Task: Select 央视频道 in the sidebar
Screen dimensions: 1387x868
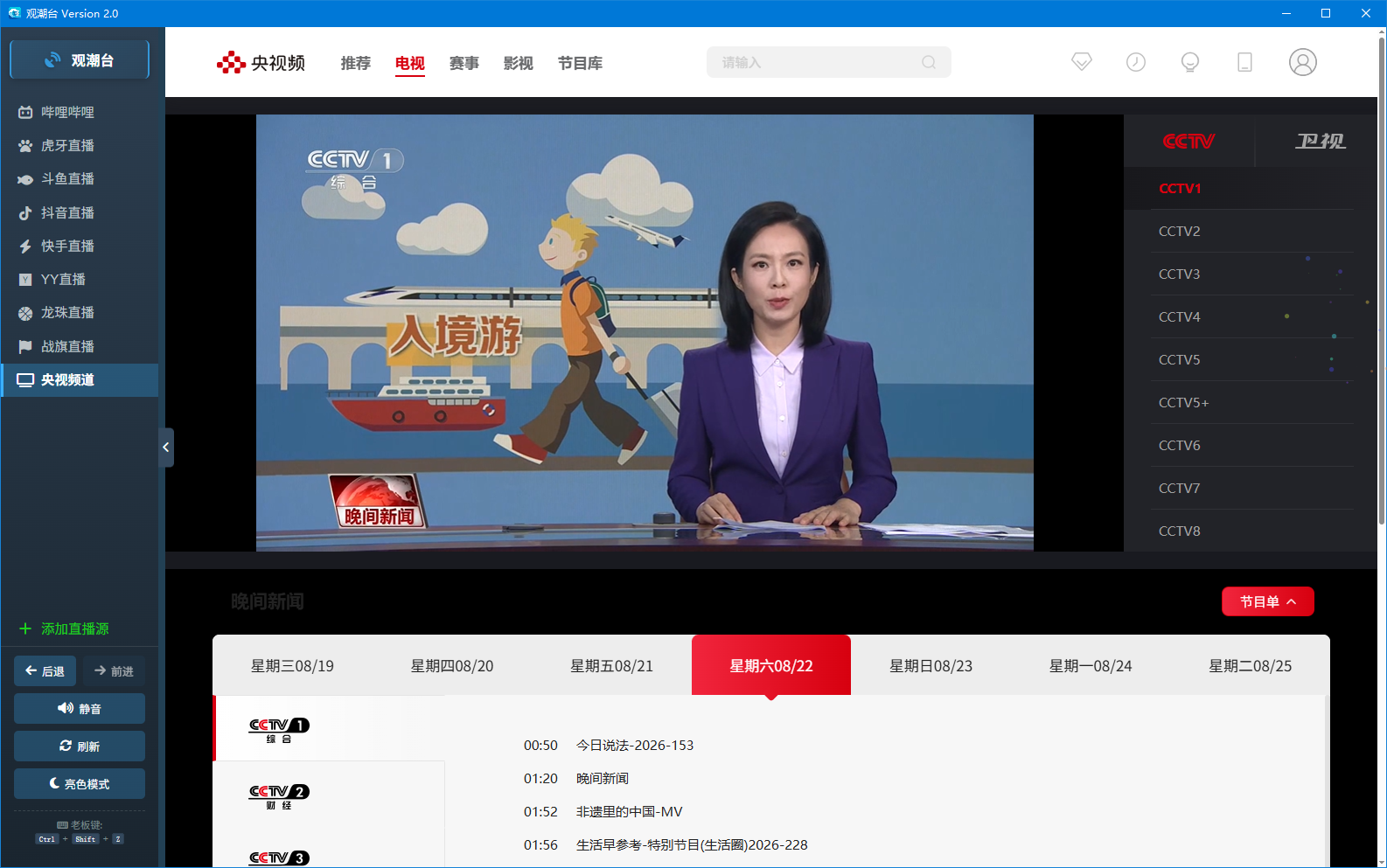Action: [x=80, y=379]
